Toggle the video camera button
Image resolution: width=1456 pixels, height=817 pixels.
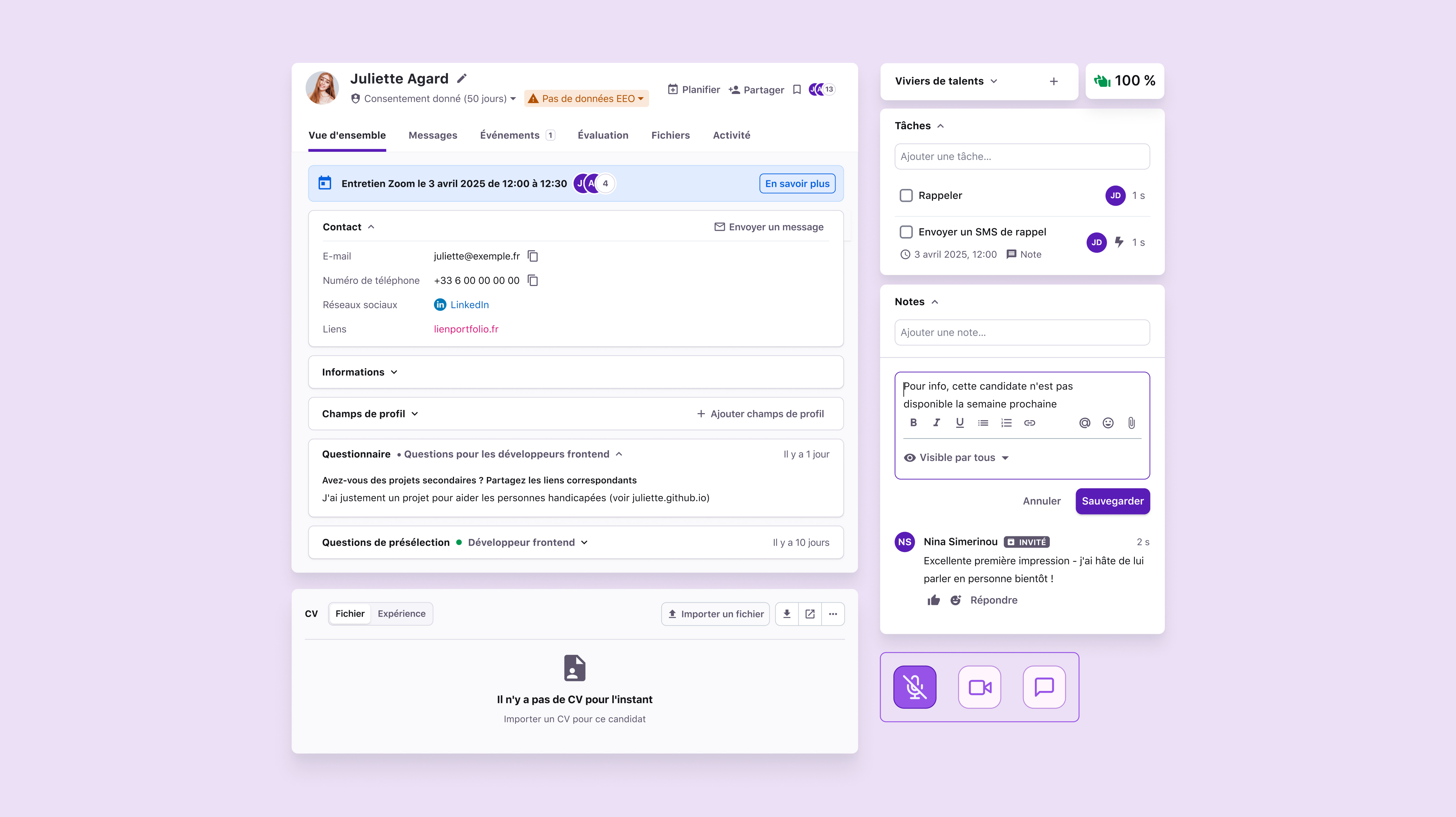click(979, 687)
